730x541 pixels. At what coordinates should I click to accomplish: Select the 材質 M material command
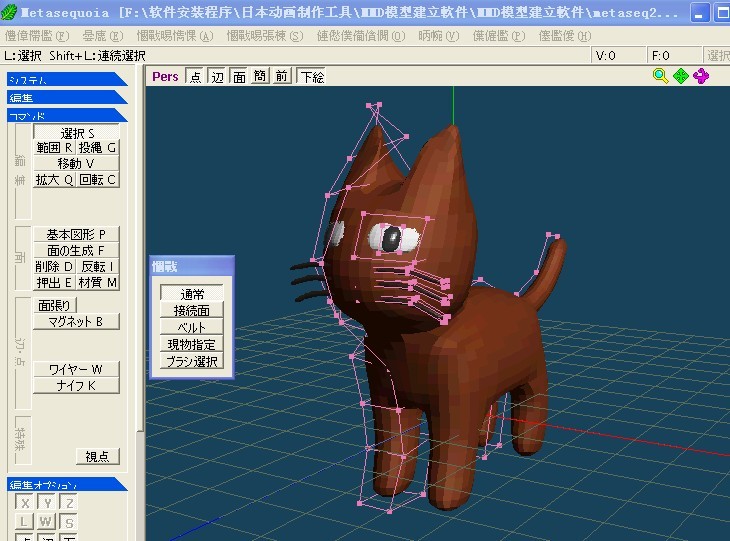click(98, 283)
